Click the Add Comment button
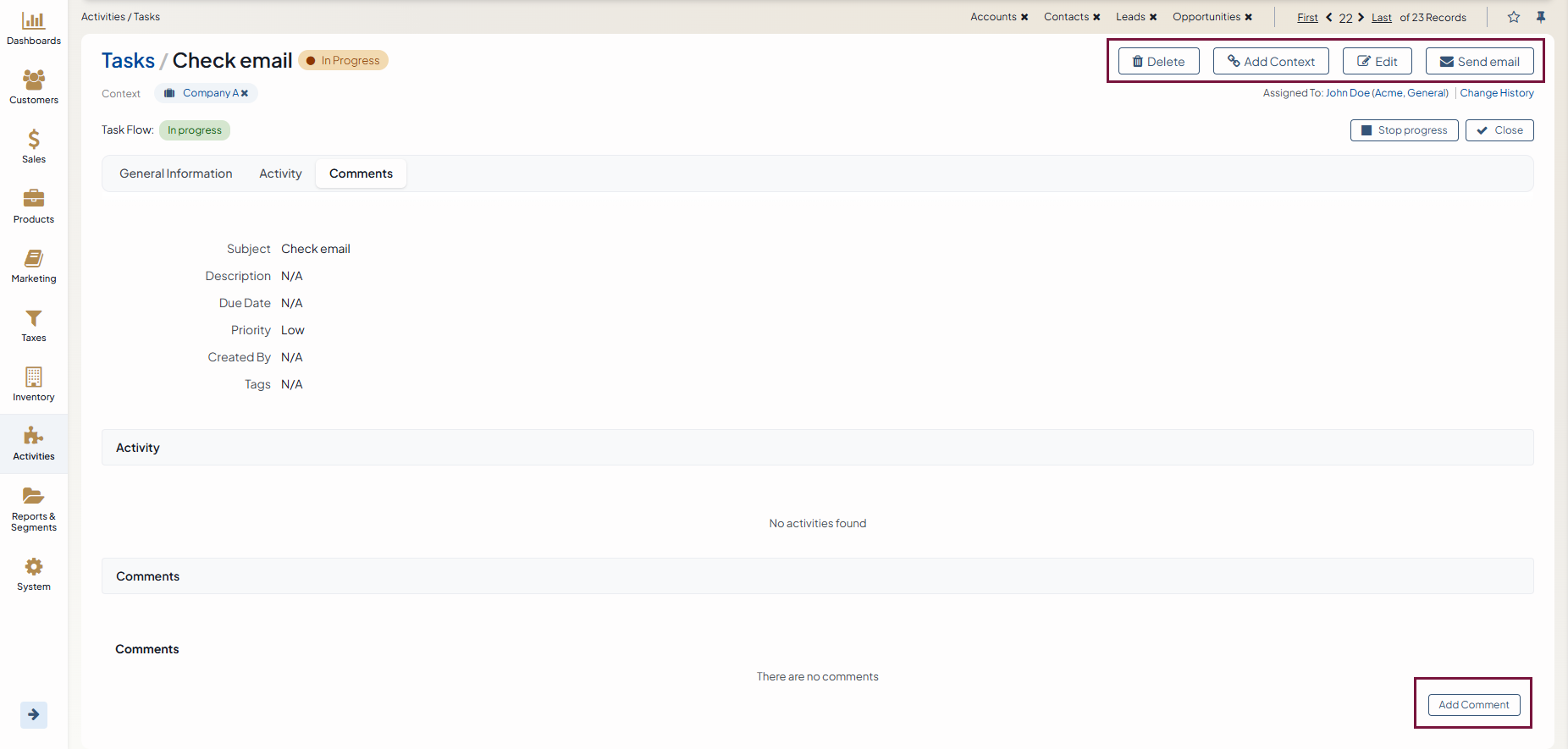Image resolution: width=1568 pixels, height=749 pixels. click(1473, 704)
